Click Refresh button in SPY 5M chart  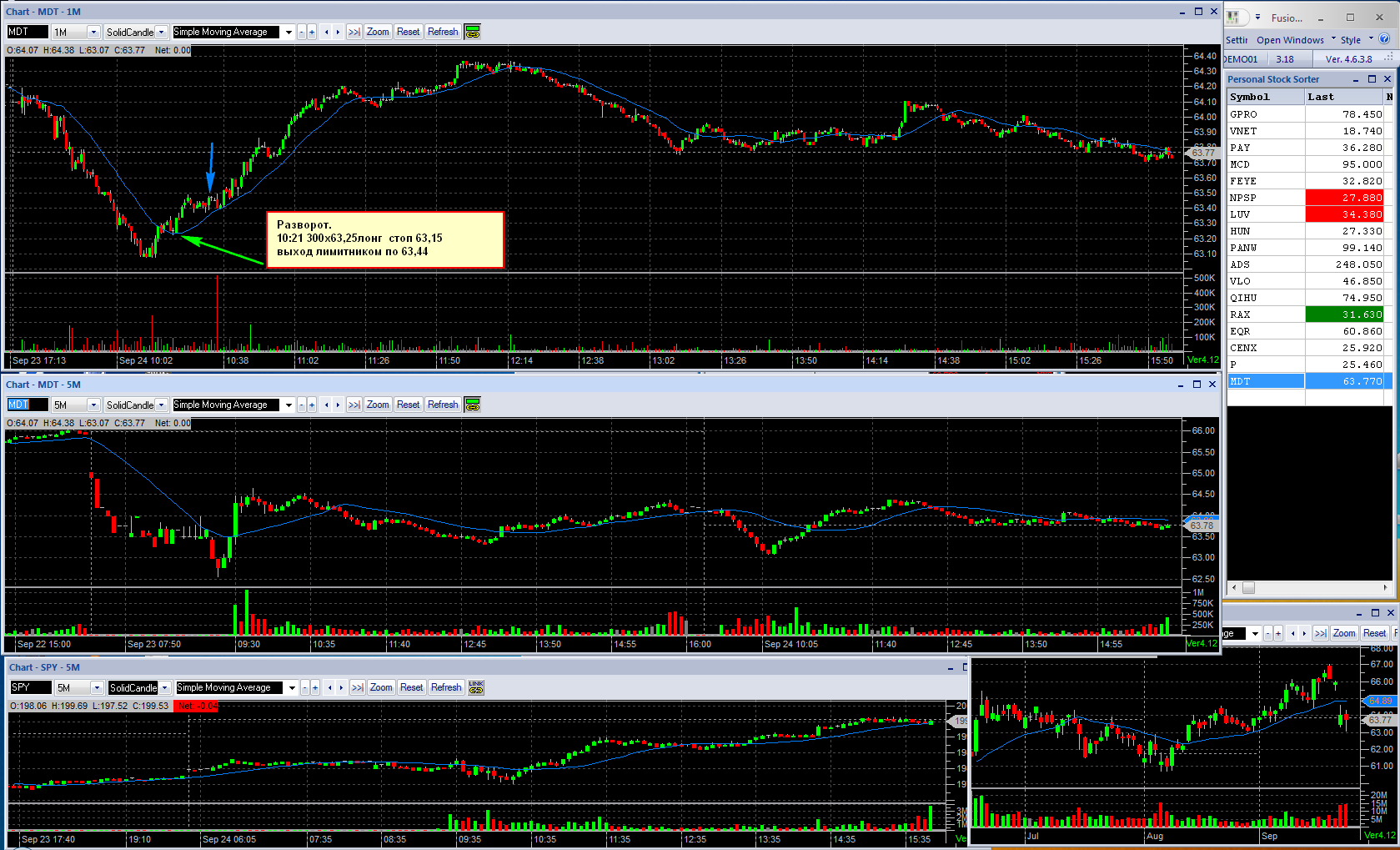point(446,687)
